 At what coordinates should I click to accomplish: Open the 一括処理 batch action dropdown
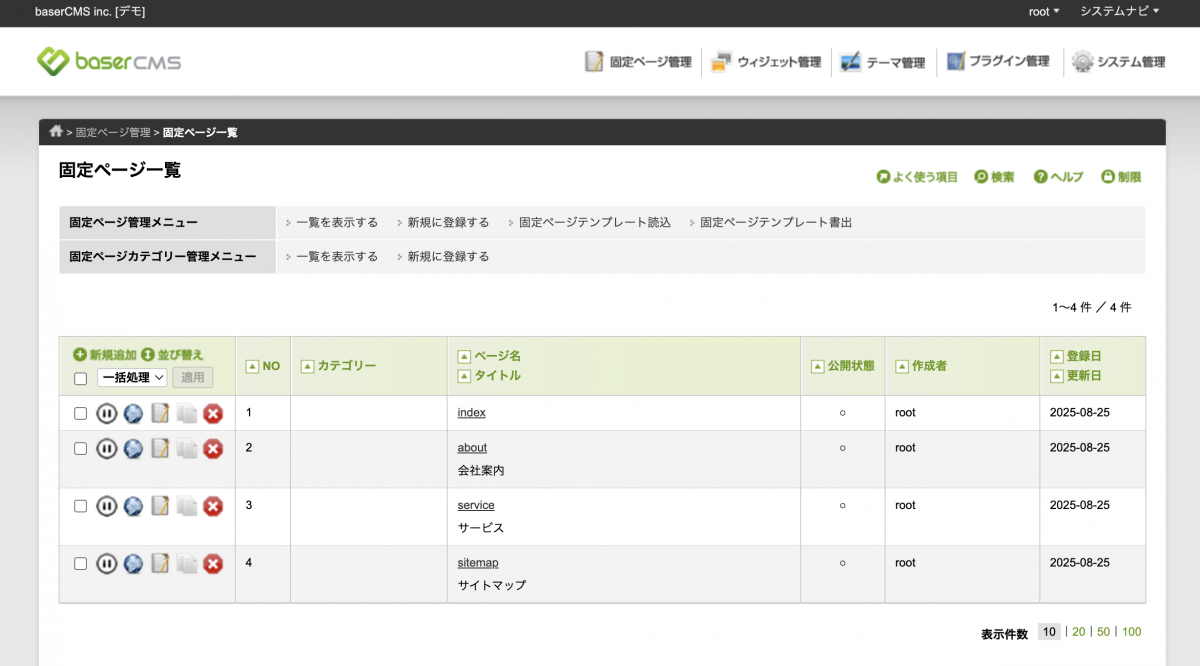(x=132, y=378)
